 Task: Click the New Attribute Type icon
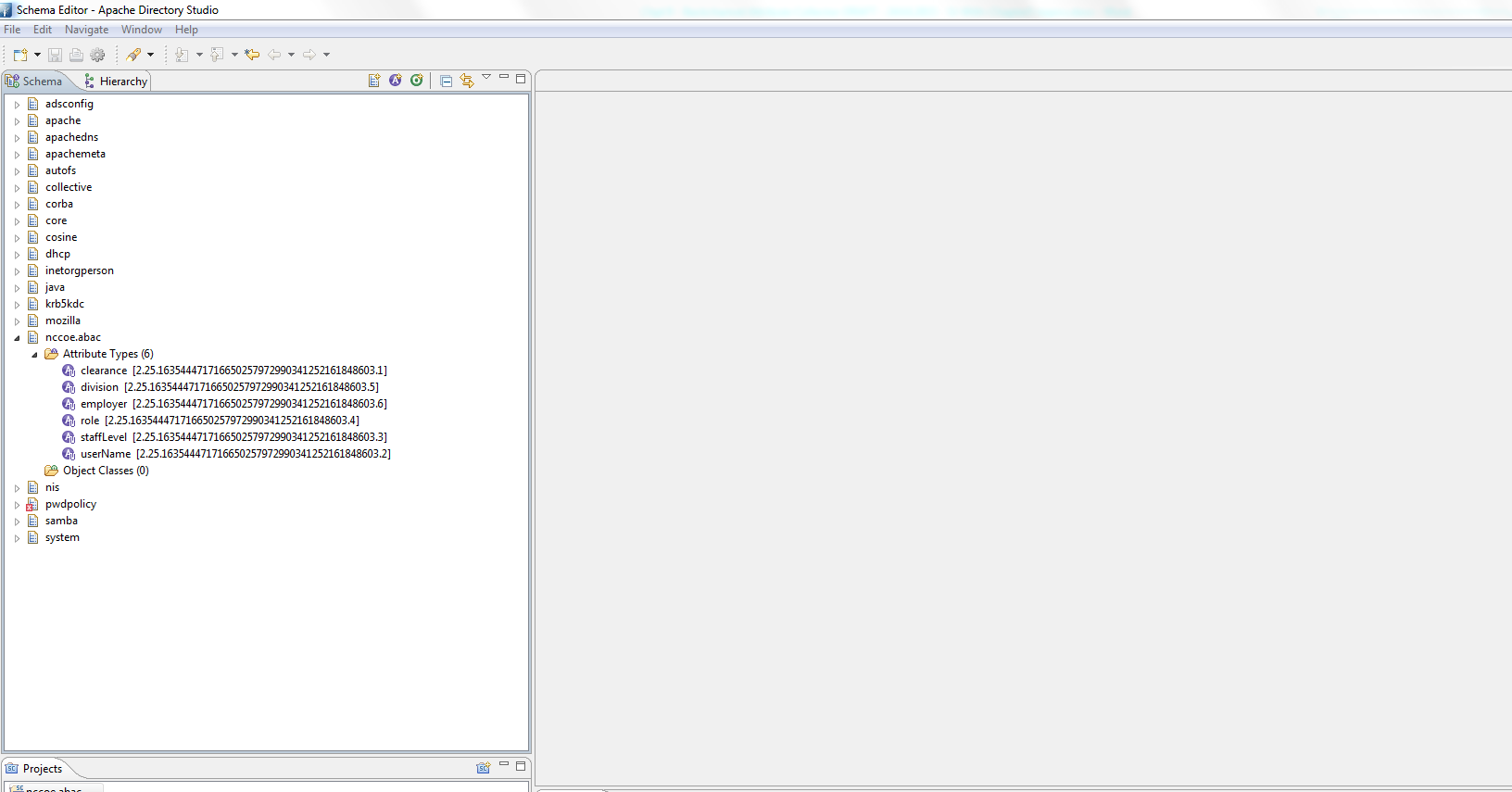(396, 81)
